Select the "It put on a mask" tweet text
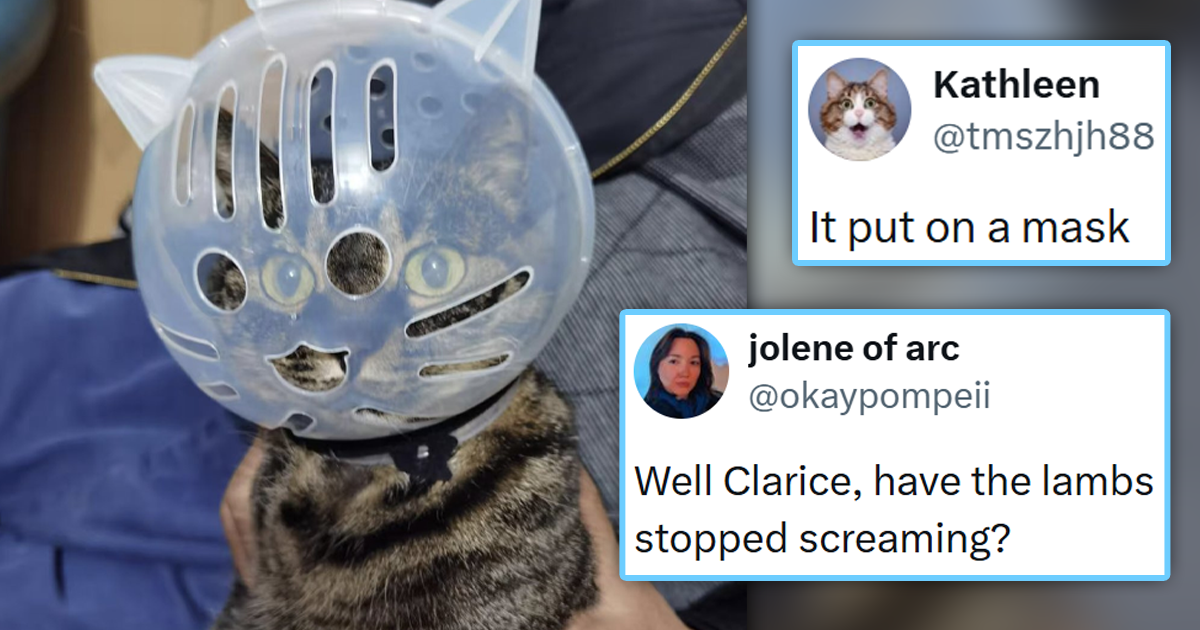The image size is (1200, 630). pyautogui.click(x=969, y=228)
